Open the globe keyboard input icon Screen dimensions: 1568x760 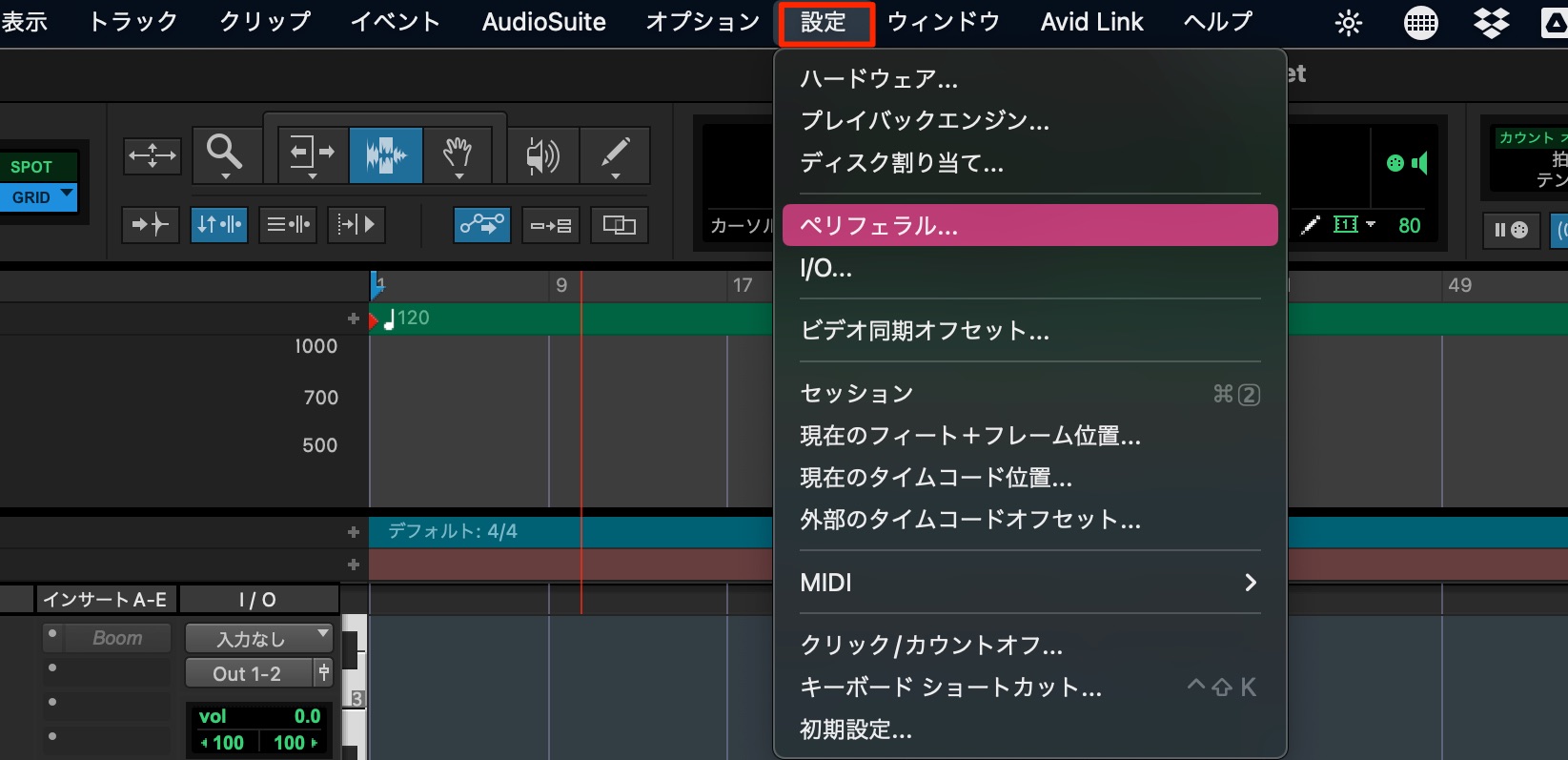(x=1420, y=22)
